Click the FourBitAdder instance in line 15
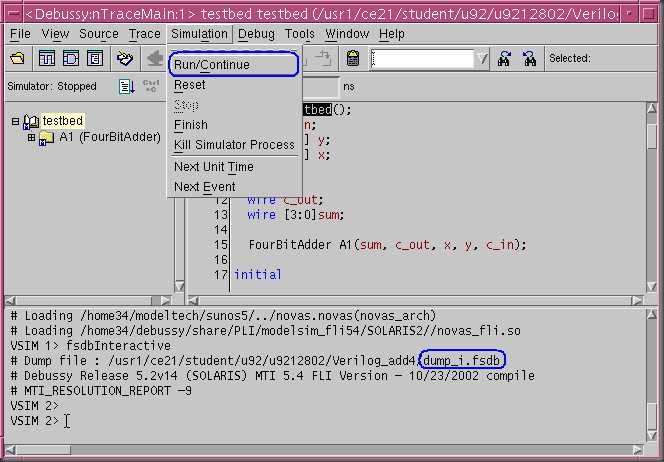Viewport: 664px width, 462px height. (x=290, y=245)
